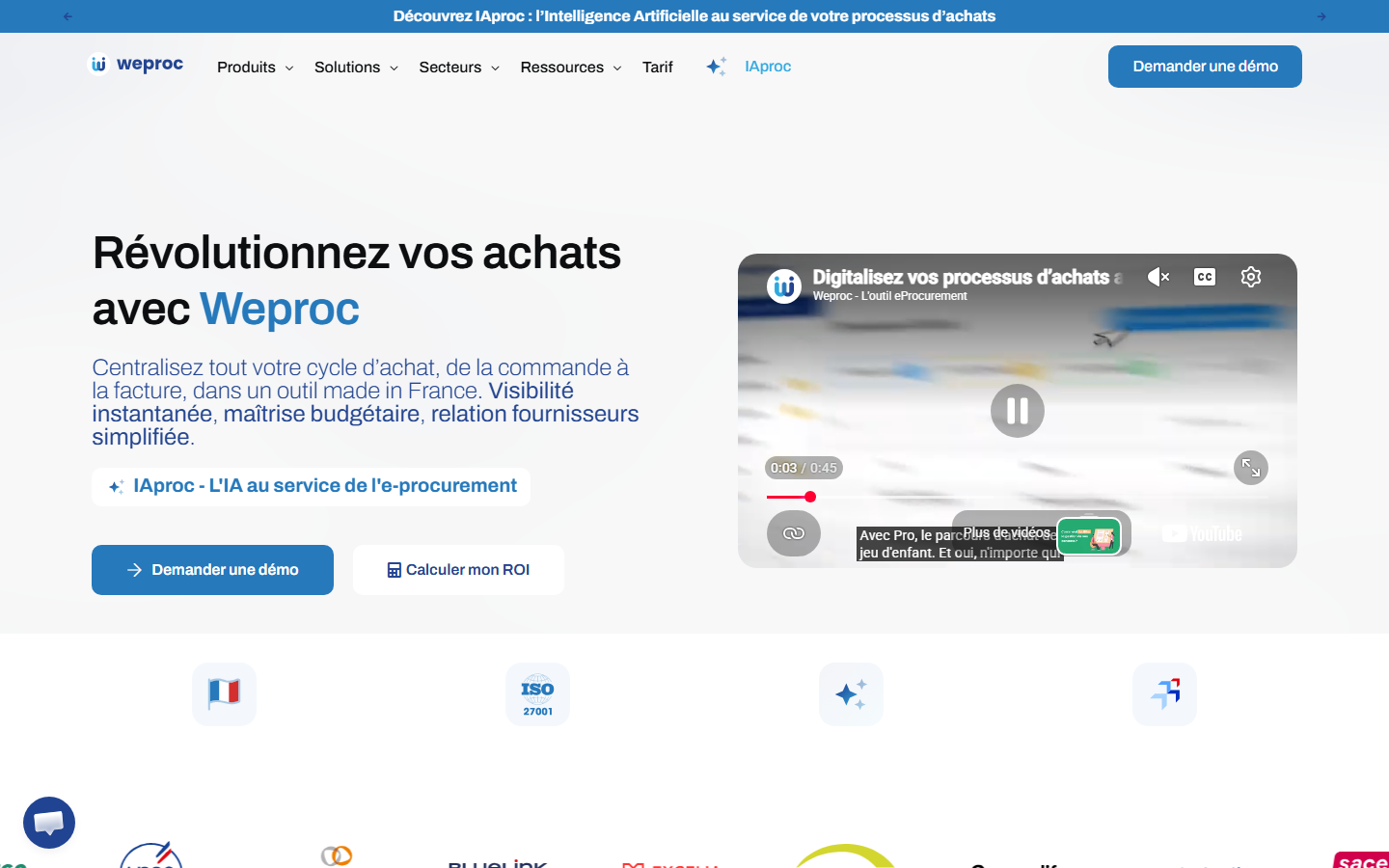1389x868 pixels.
Task: Click the blue and red arrows icon
Action: (x=1164, y=693)
